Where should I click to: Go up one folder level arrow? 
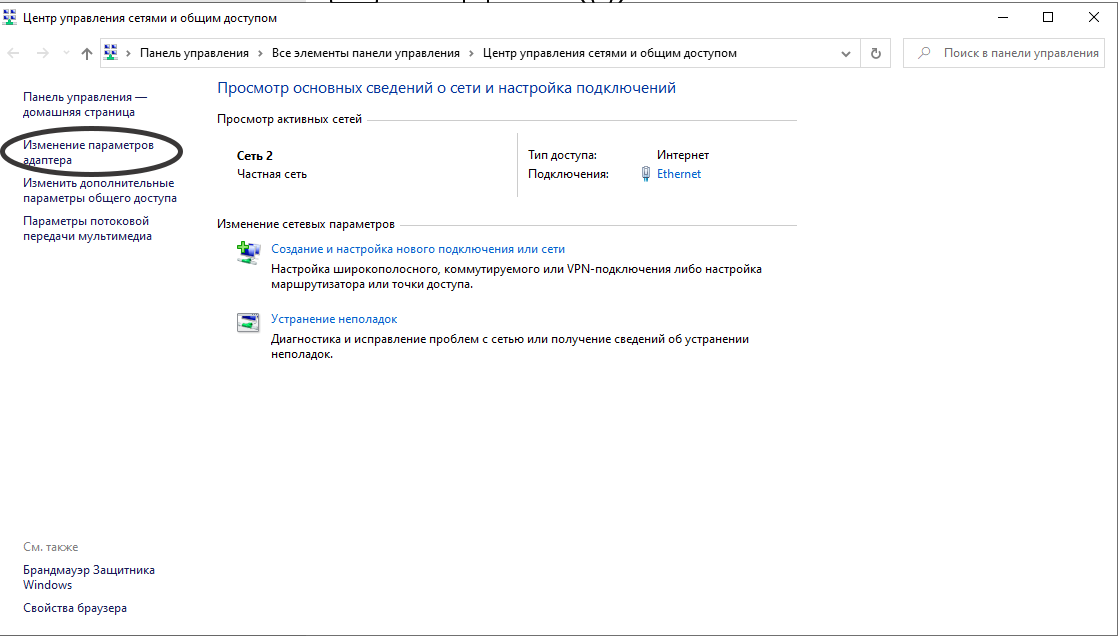tap(87, 54)
